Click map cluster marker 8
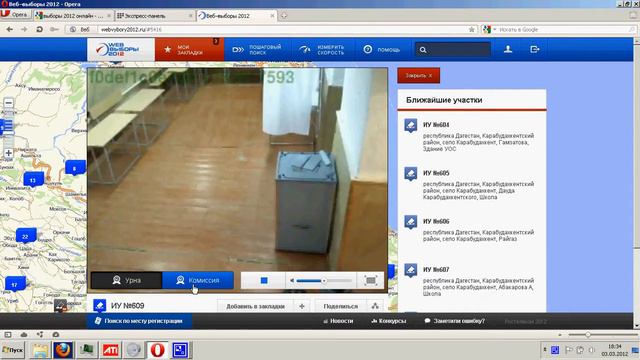Image resolution: width=640 pixels, height=360 pixels. (x=75, y=168)
